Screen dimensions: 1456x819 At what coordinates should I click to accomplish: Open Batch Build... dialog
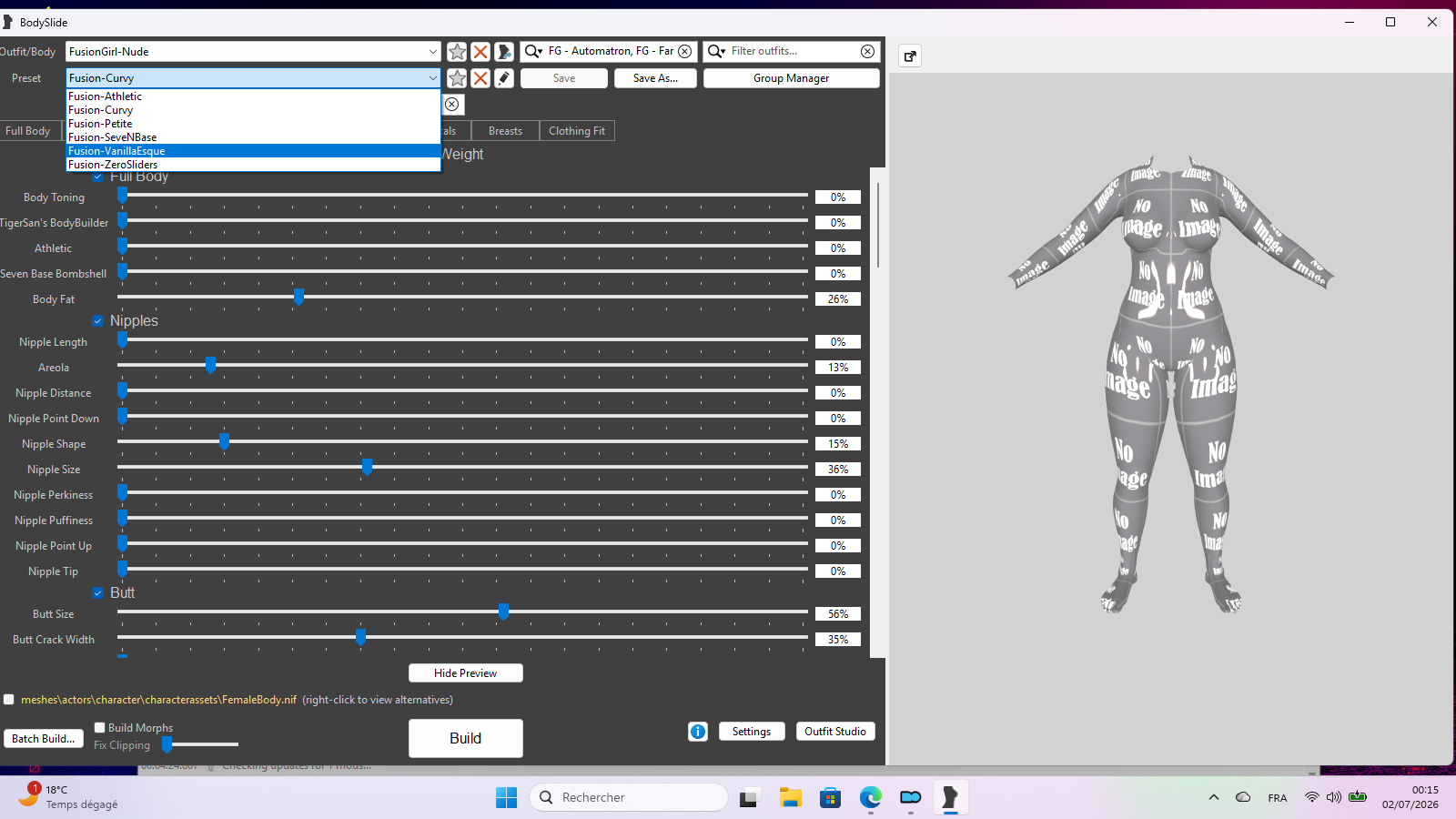click(43, 739)
